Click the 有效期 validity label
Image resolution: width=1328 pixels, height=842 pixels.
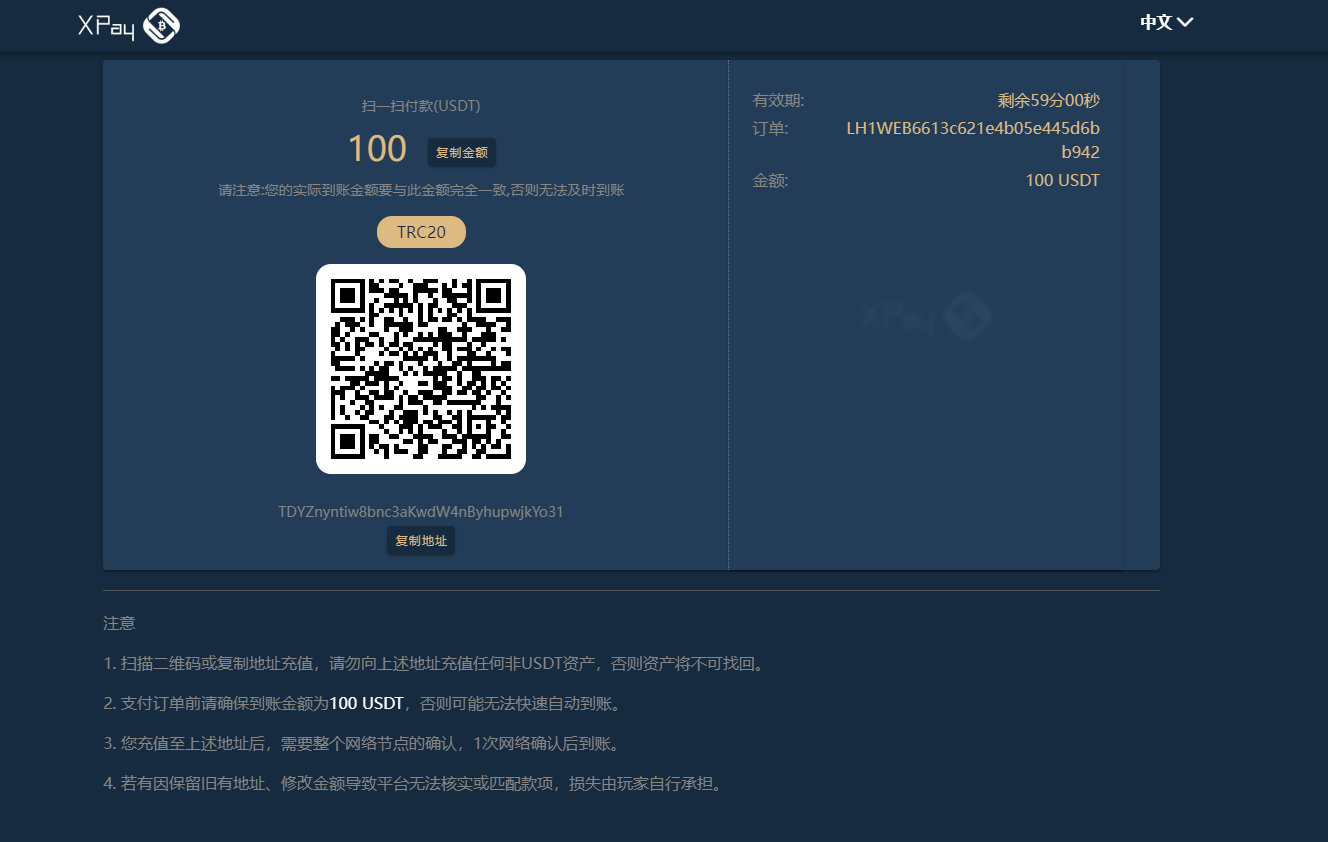click(778, 100)
